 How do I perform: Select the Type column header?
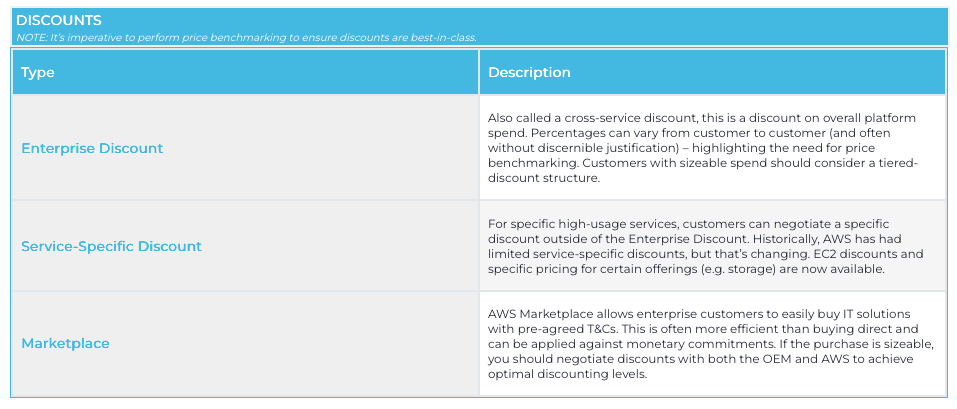(x=38, y=73)
